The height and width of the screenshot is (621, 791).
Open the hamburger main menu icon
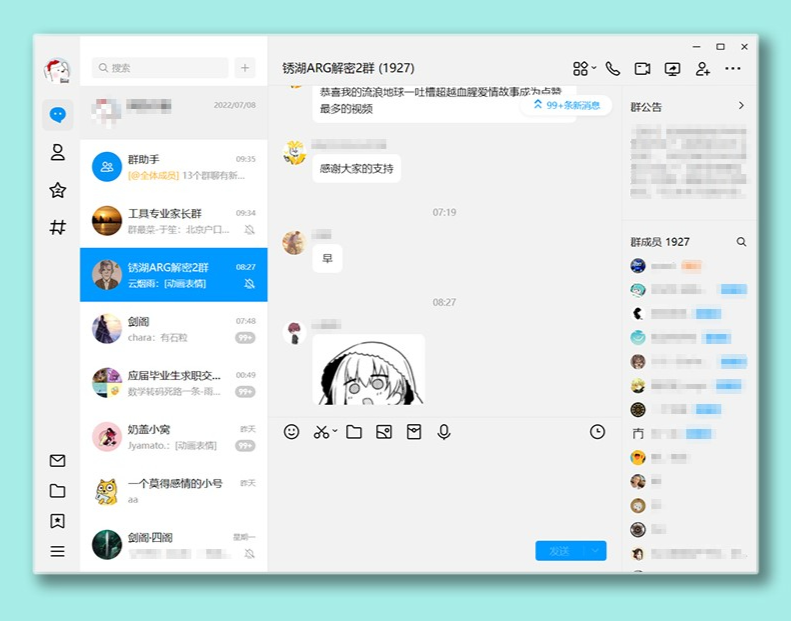click(x=58, y=551)
